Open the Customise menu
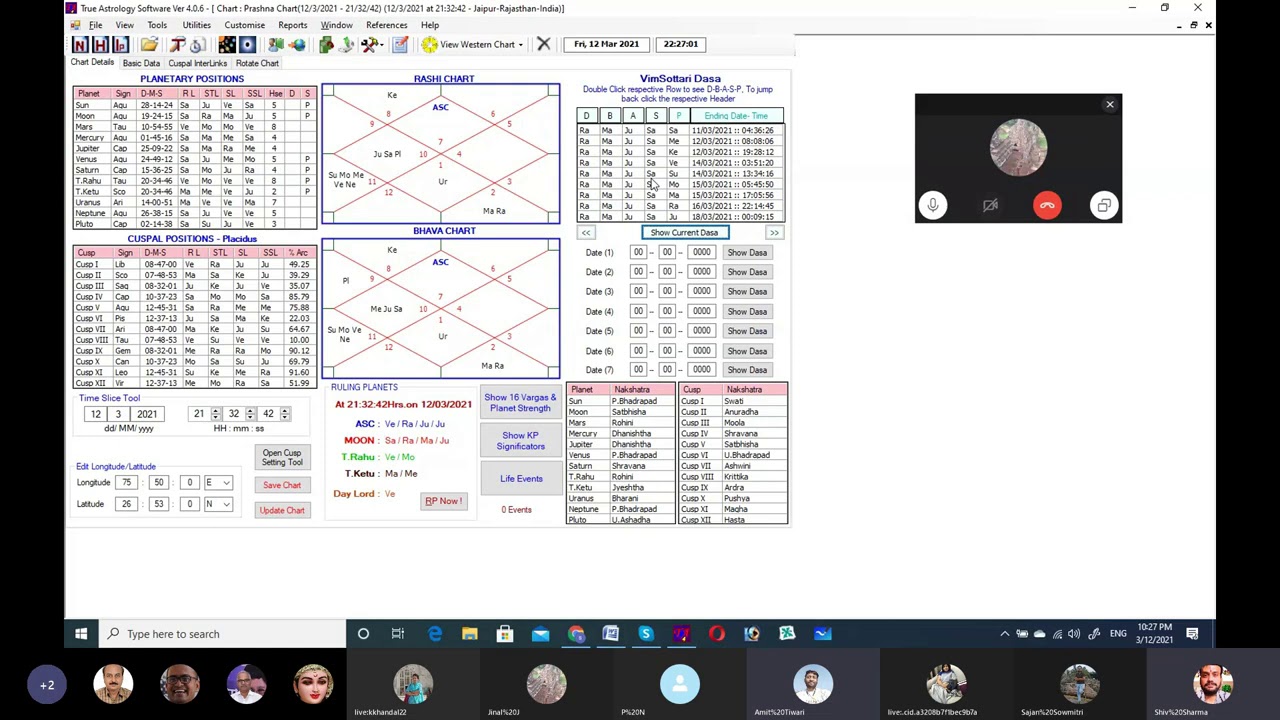 [x=245, y=25]
